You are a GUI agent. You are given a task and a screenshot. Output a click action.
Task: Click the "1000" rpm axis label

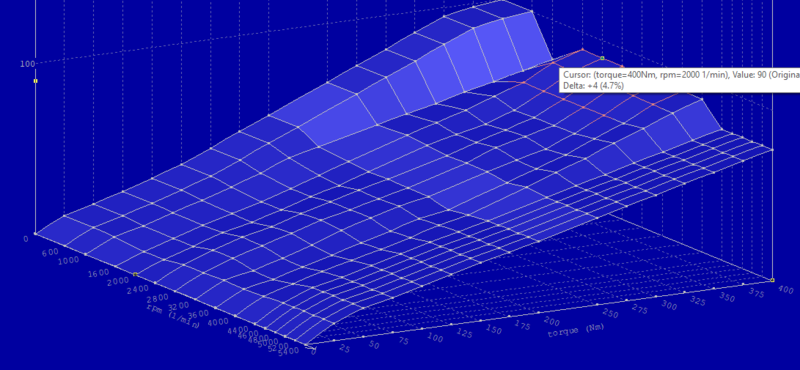69,260
